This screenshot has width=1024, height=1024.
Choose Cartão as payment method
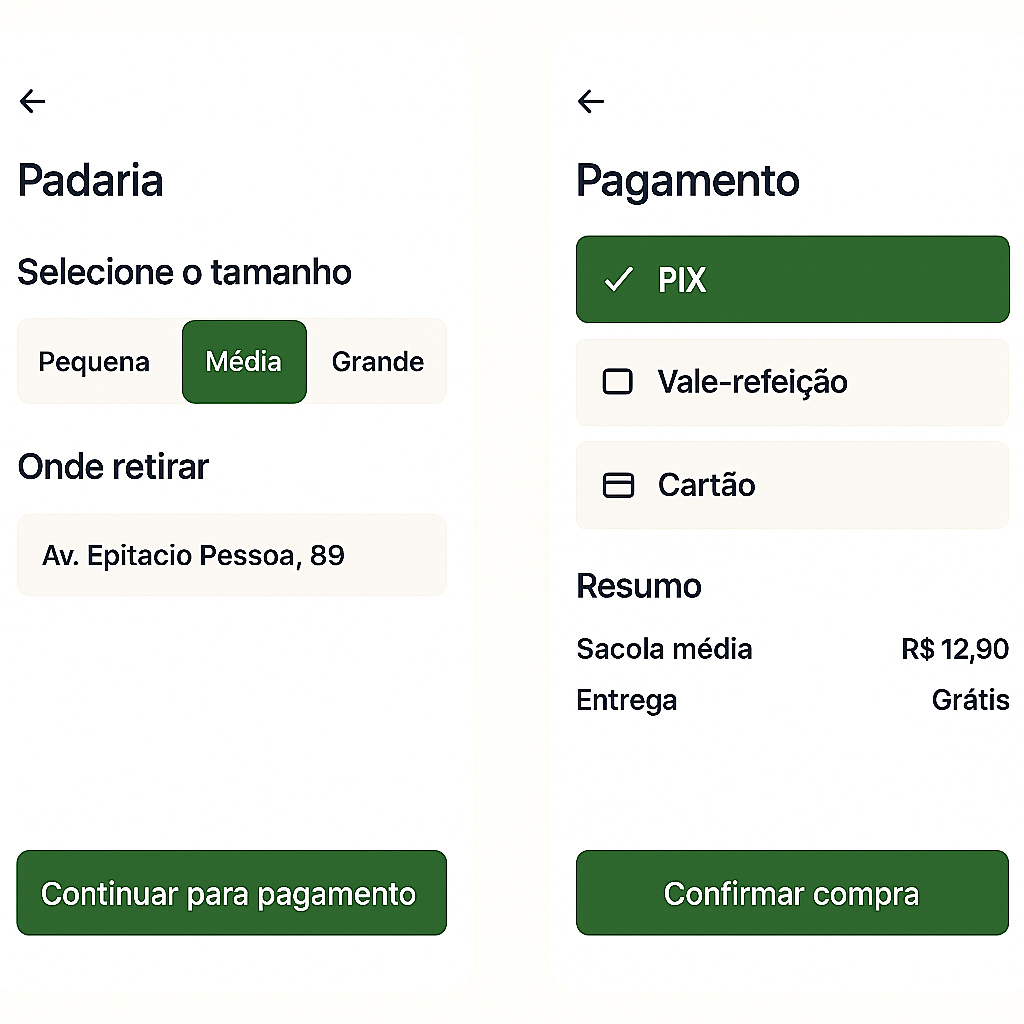pyautogui.click(x=790, y=485)
